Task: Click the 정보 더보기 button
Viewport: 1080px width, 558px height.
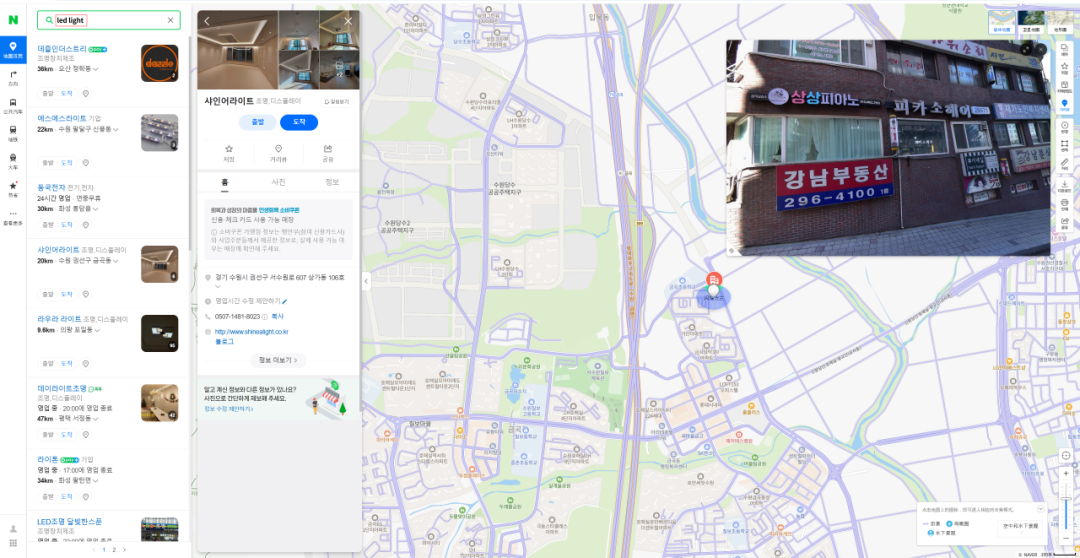Action: coord(278,360)
